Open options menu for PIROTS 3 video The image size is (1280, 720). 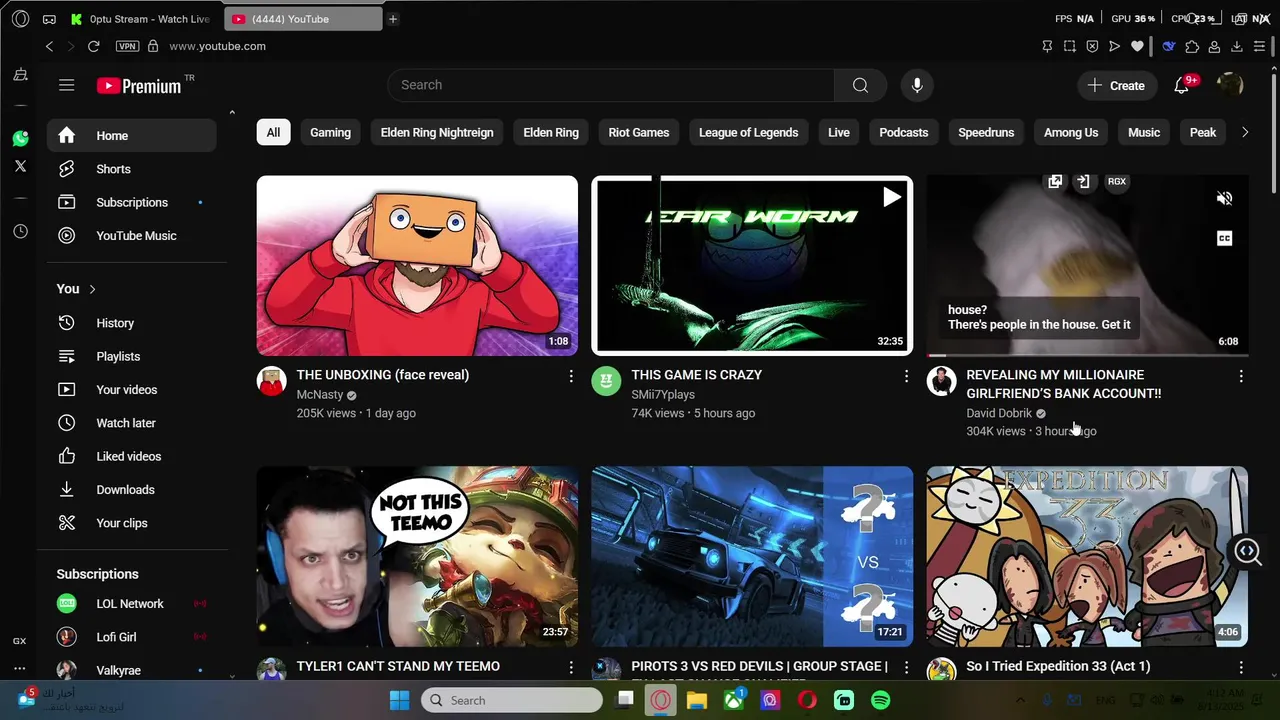click(x=906, y=667)
